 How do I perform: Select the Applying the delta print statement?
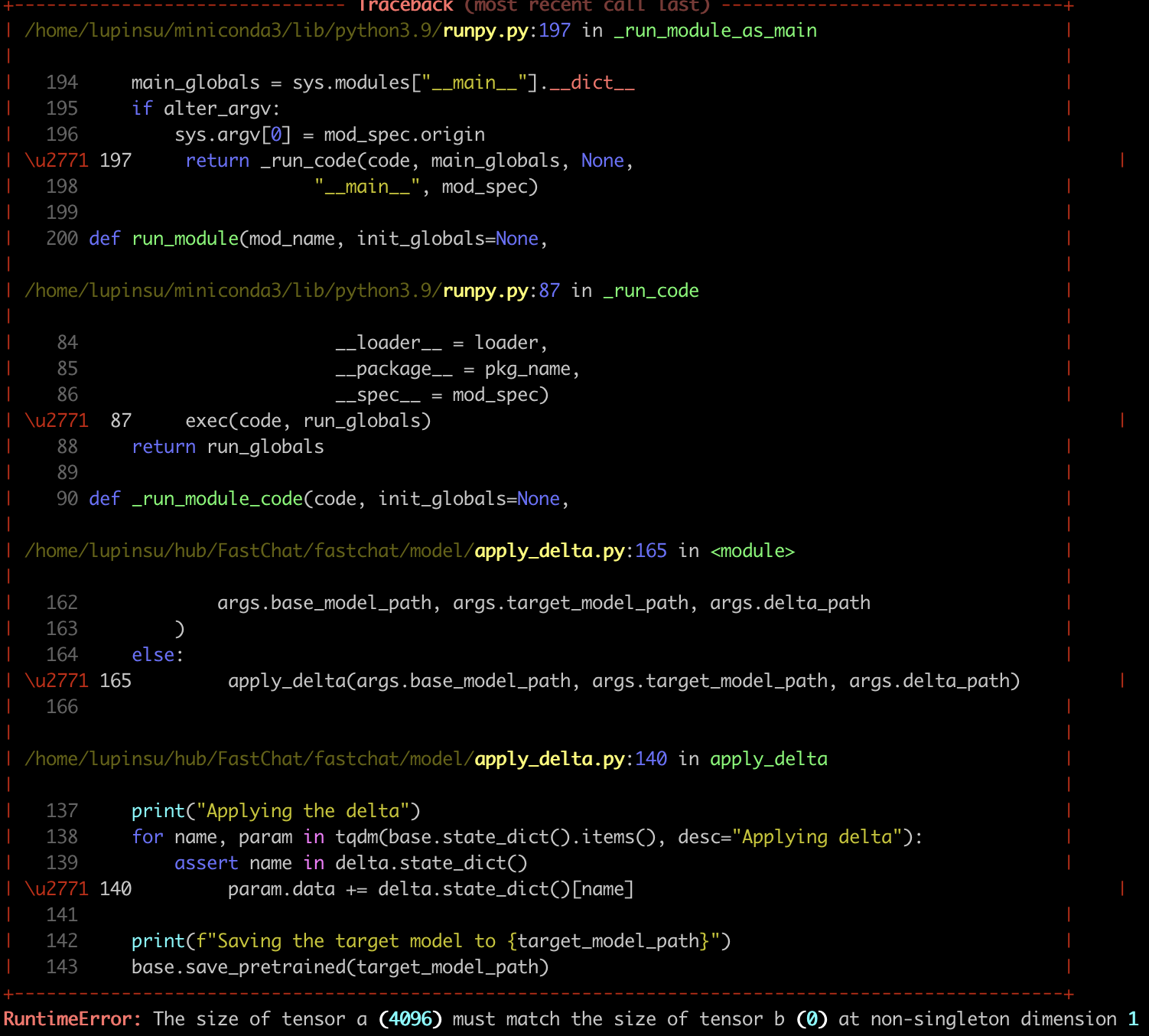coord(275,810)
